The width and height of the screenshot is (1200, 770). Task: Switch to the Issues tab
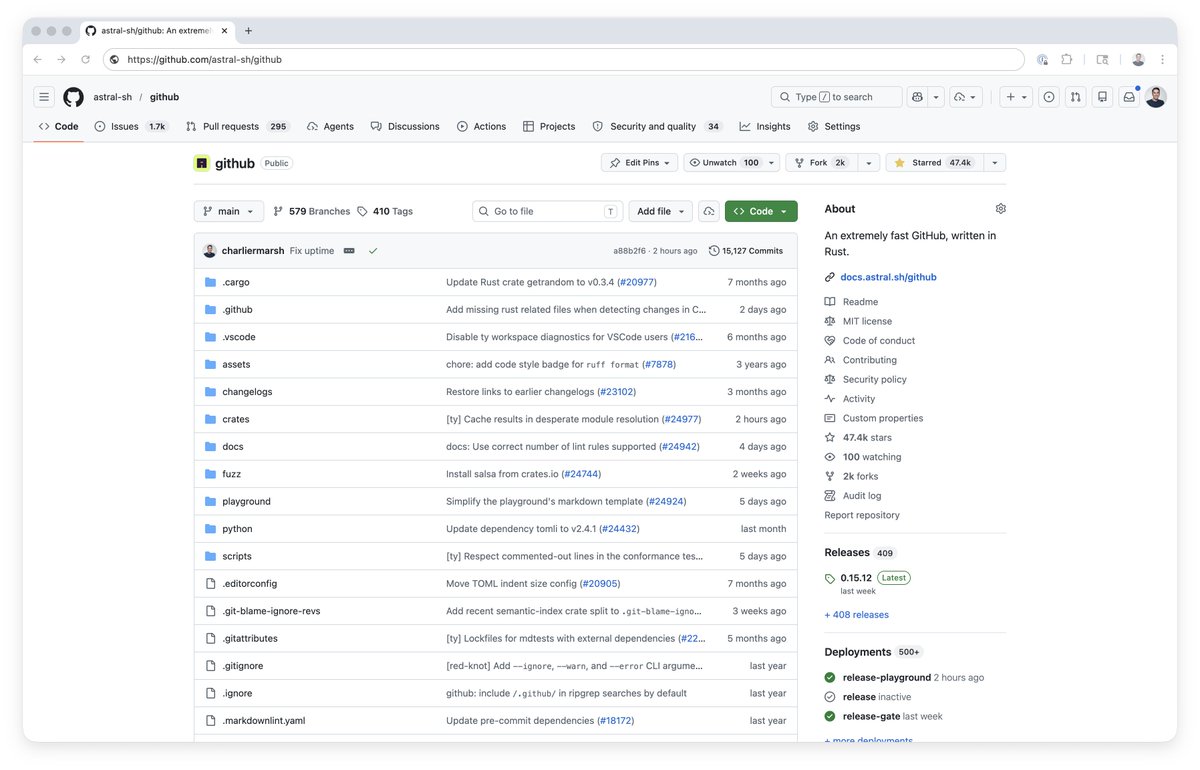point(131,127)
